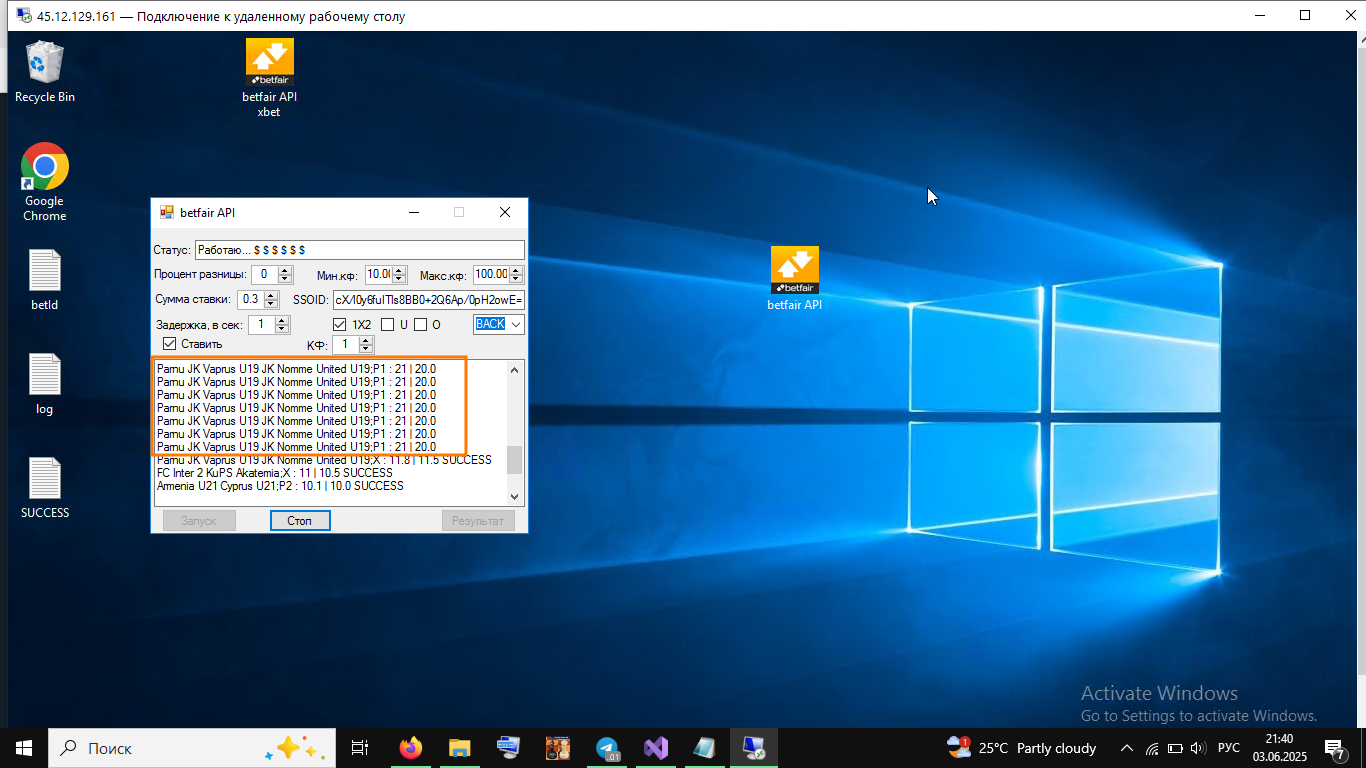Open Task View on the taskbar
The image size is (1366, 768).
click(x=360, y=747)
